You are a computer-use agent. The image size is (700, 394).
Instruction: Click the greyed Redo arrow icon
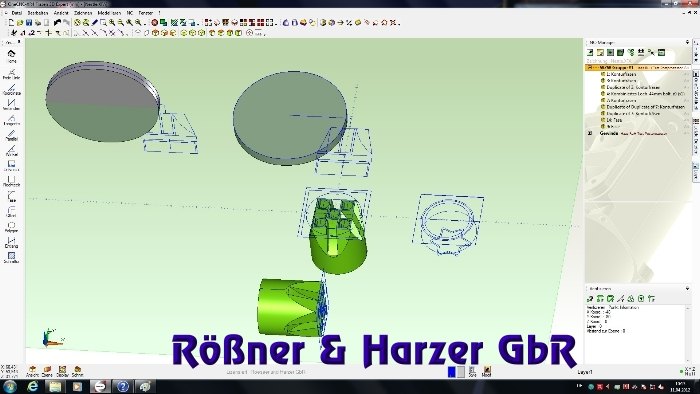point(67,22)
